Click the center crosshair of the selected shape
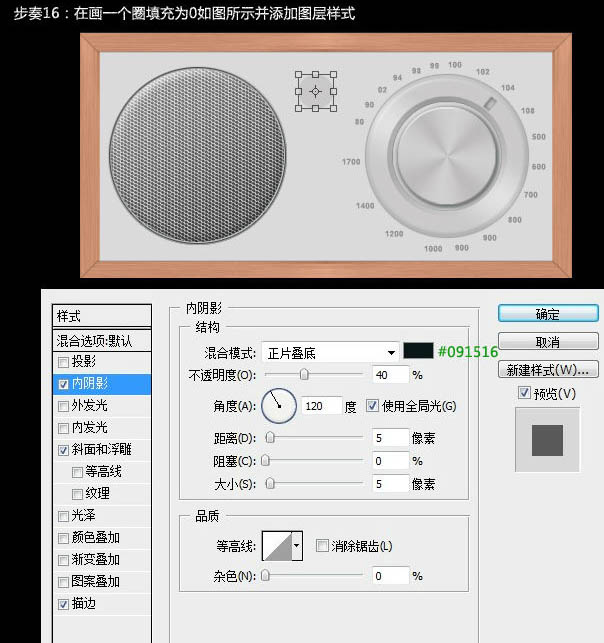 click(315, 91)
